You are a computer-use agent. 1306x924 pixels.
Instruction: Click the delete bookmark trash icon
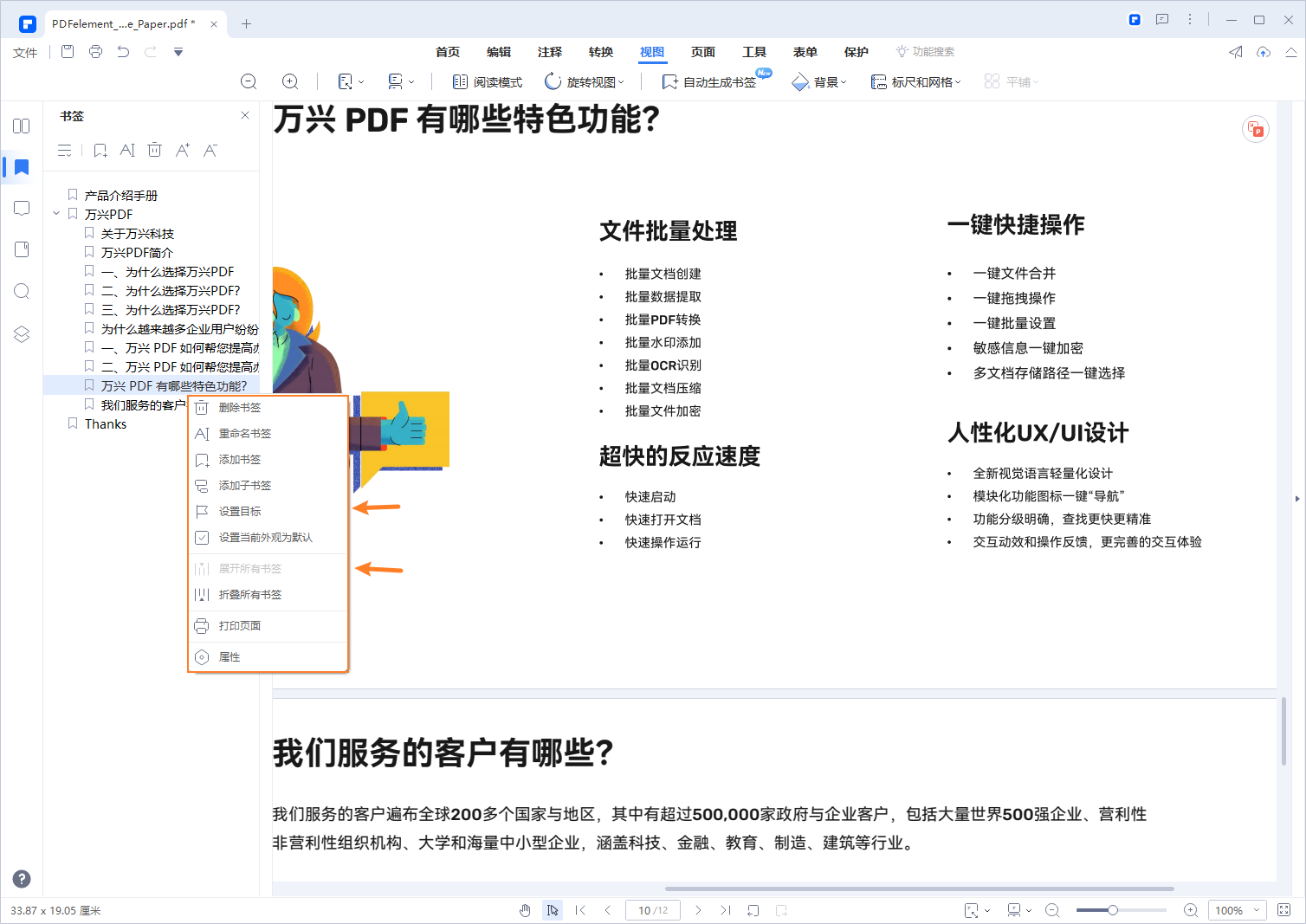pyautogui.click(x=154, y=149)
